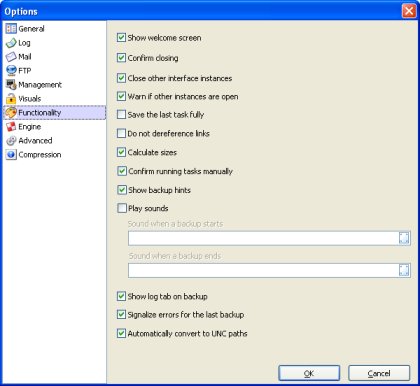The width and height of the screenshot is (420, 386).
Task: Enable Save the last task fully
Action: (x=121, y=115)
